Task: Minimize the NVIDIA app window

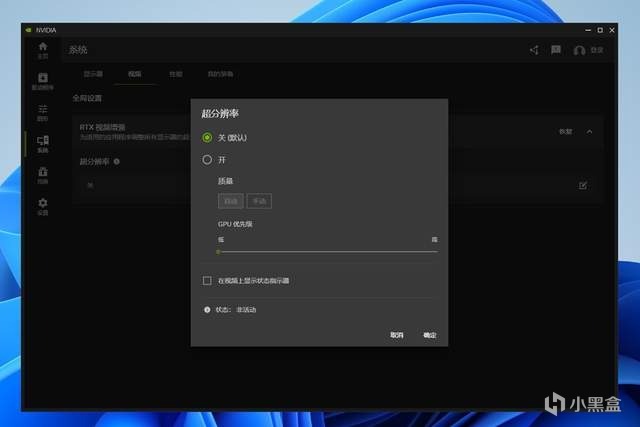Action: click(x=588, y=30)
